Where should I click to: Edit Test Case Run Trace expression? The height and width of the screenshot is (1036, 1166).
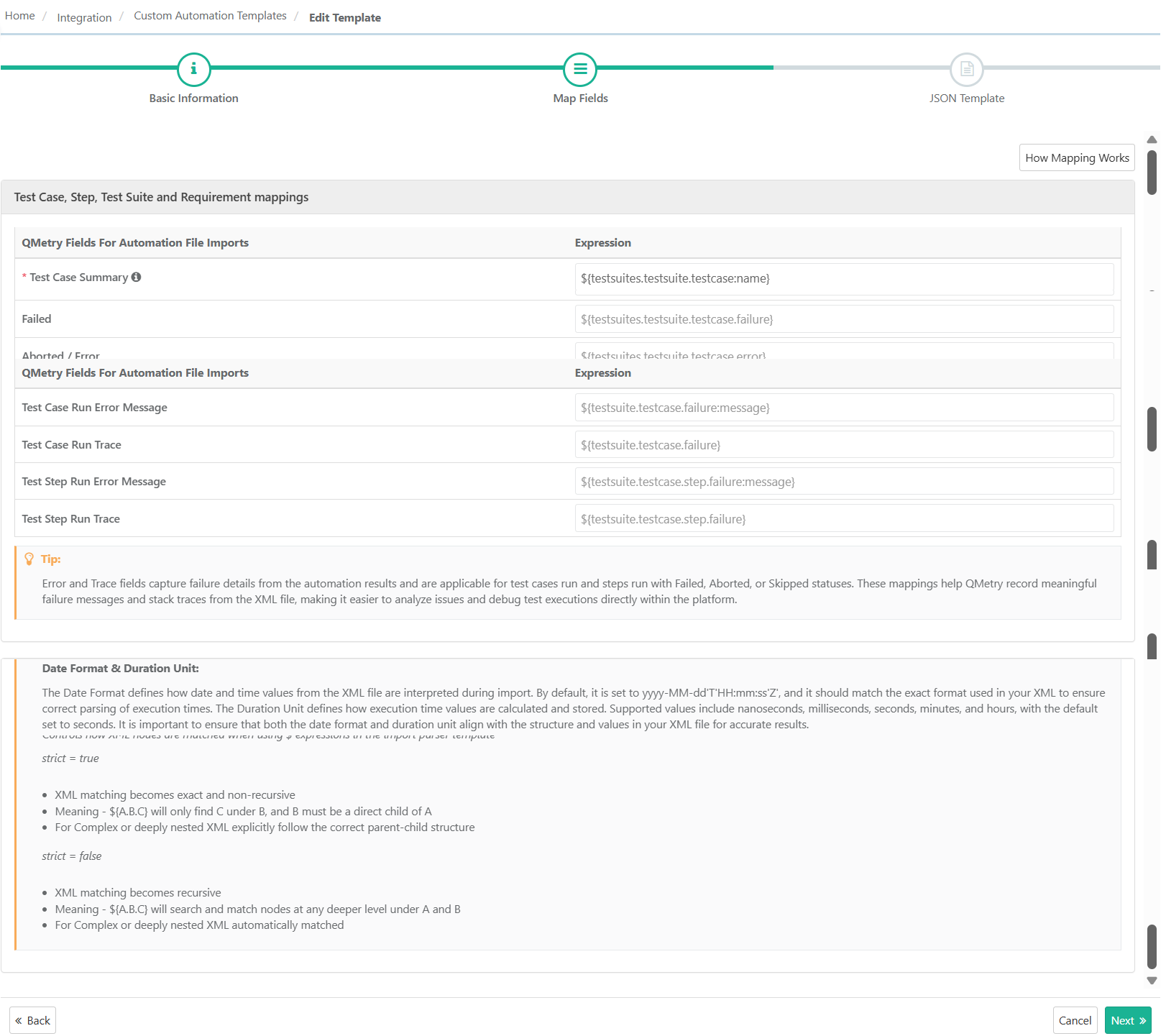pos(844,445)
